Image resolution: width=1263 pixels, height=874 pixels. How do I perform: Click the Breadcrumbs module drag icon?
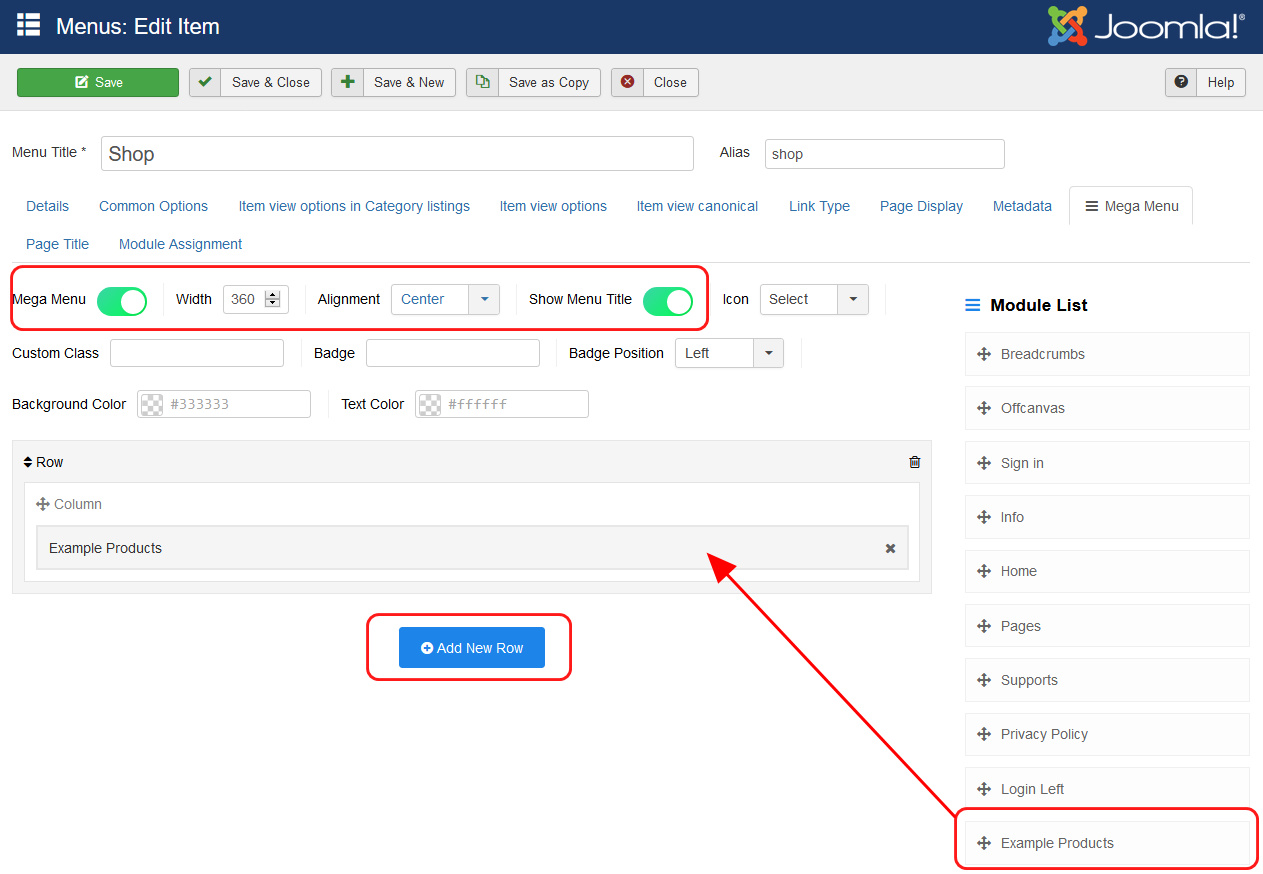click(983, 354)
